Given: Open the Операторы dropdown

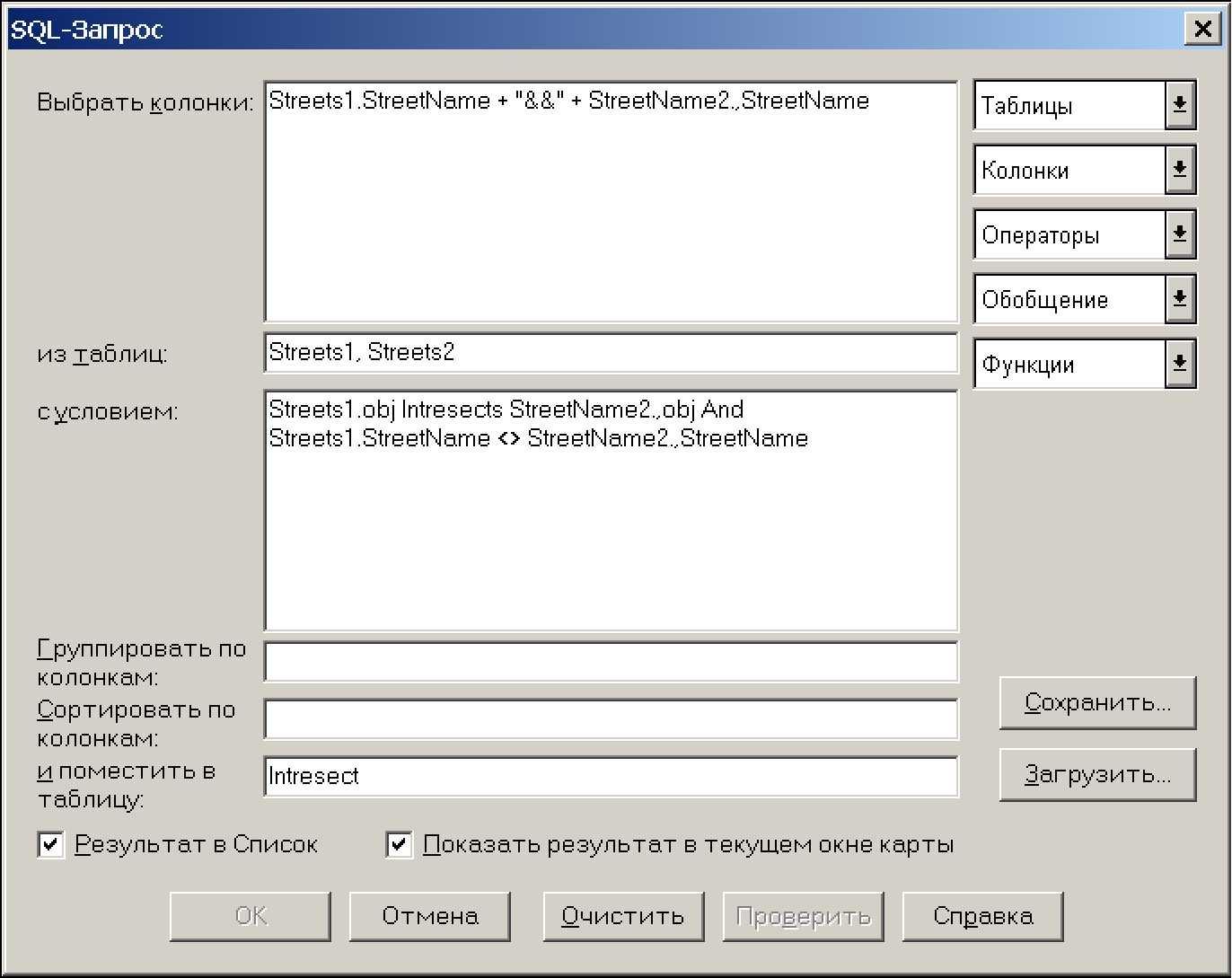Looking at the screenshot, I should (1179, 235).
